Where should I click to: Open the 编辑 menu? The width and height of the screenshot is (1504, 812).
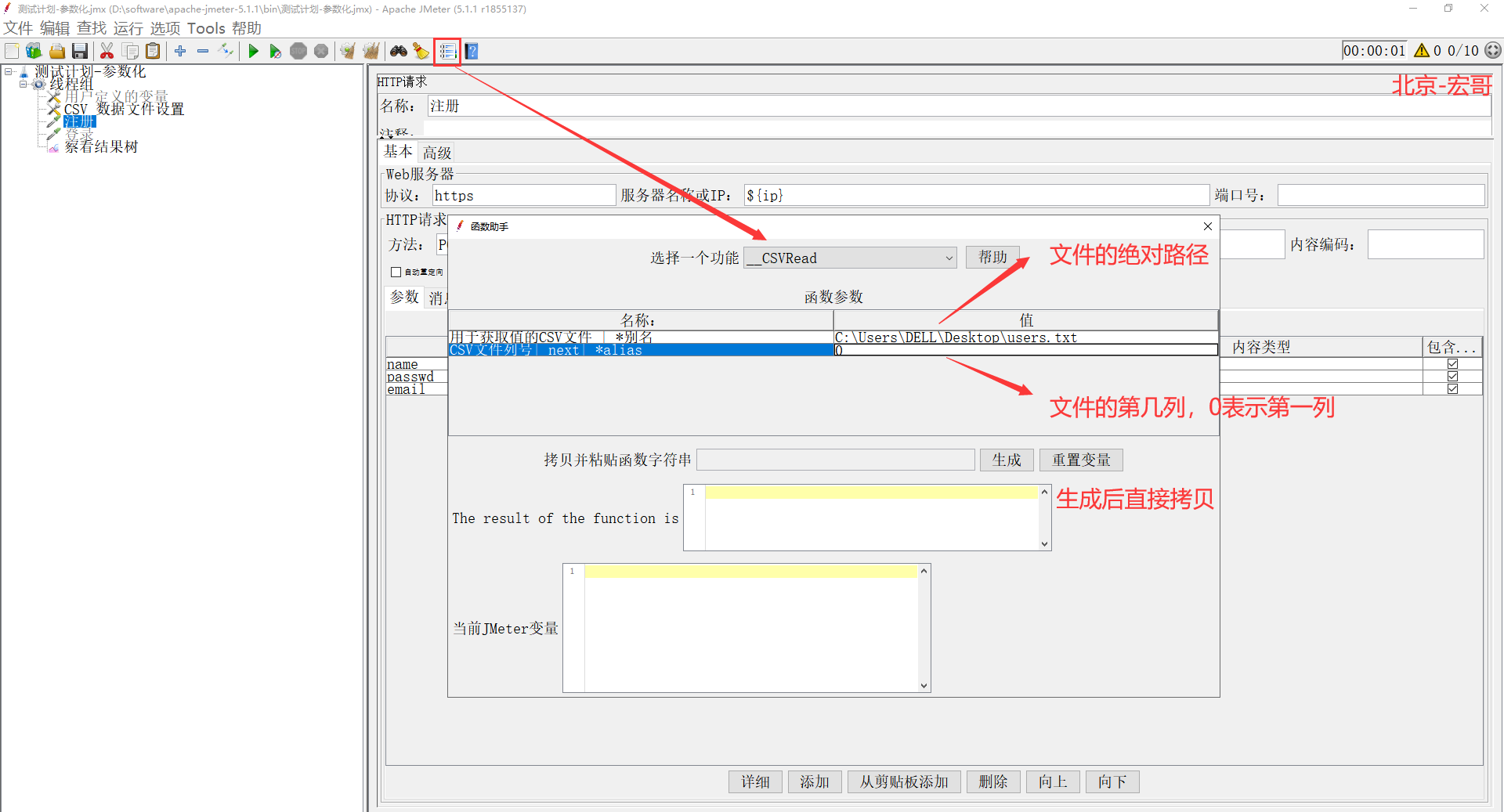pyautogui.click(x=55, y=28)
